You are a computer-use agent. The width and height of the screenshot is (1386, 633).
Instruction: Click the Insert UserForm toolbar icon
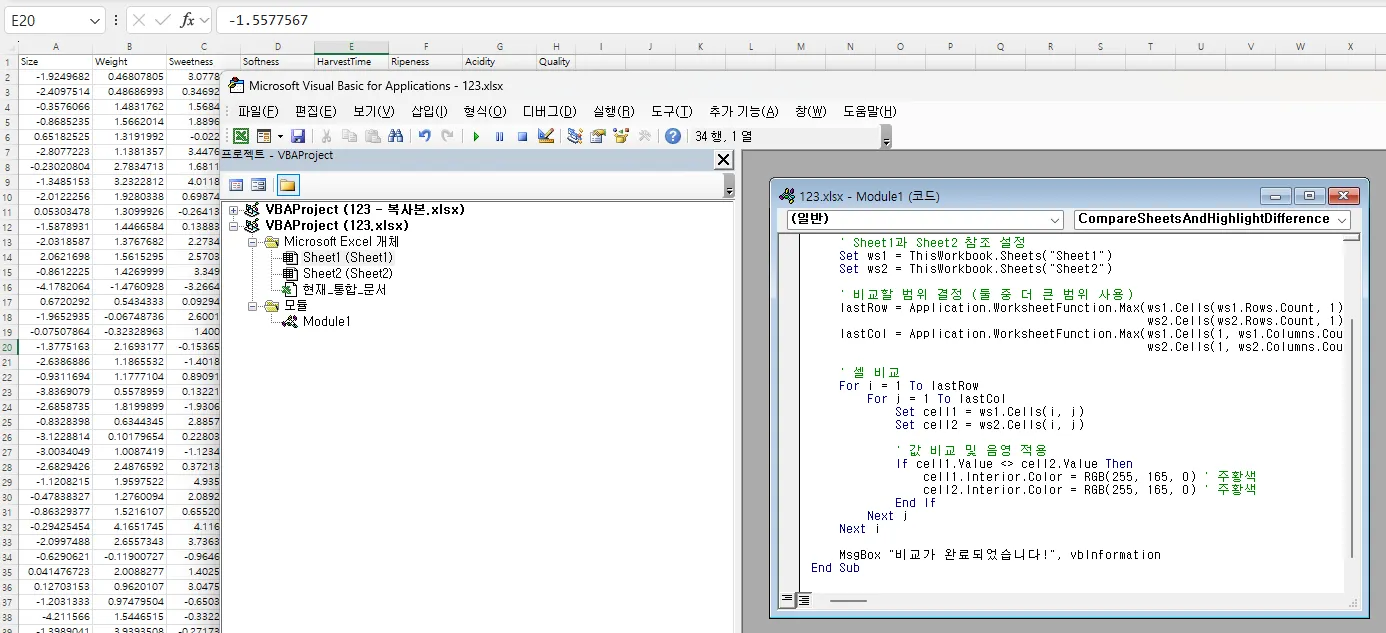[x=264, y=136]
